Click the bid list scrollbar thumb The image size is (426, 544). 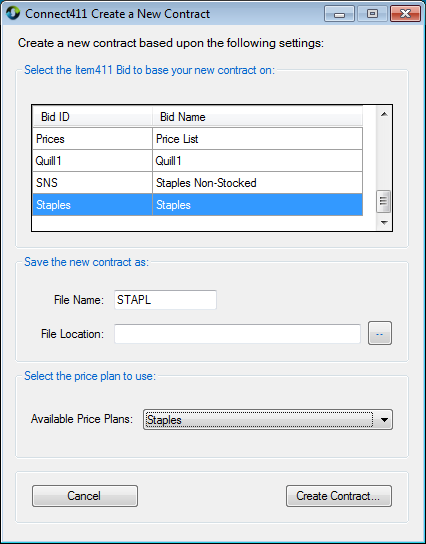coord(384,201)
